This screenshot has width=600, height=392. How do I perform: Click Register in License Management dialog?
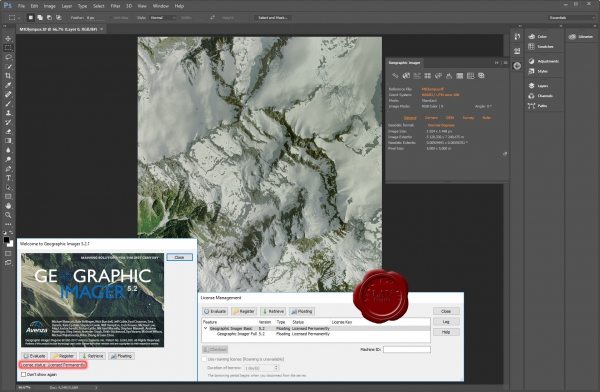(x=244, y=311)
